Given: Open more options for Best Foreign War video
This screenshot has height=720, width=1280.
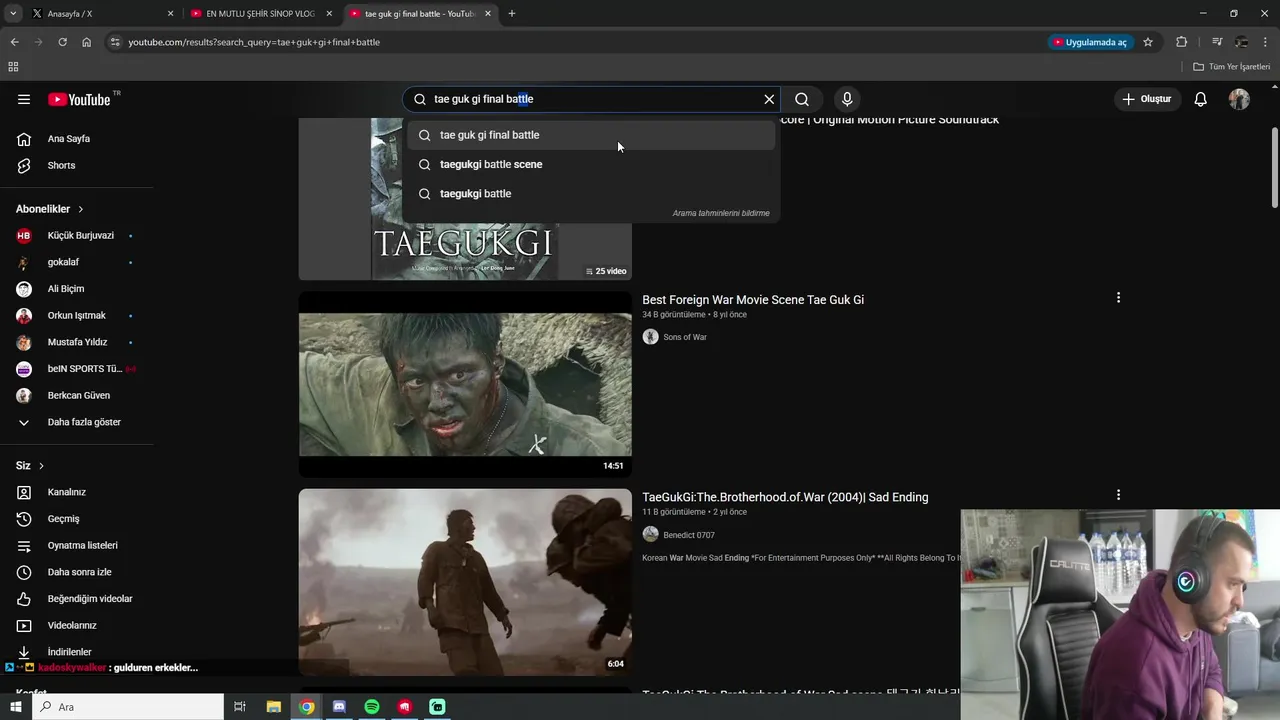Looking at the screenshot, I should click(1118, 298).
